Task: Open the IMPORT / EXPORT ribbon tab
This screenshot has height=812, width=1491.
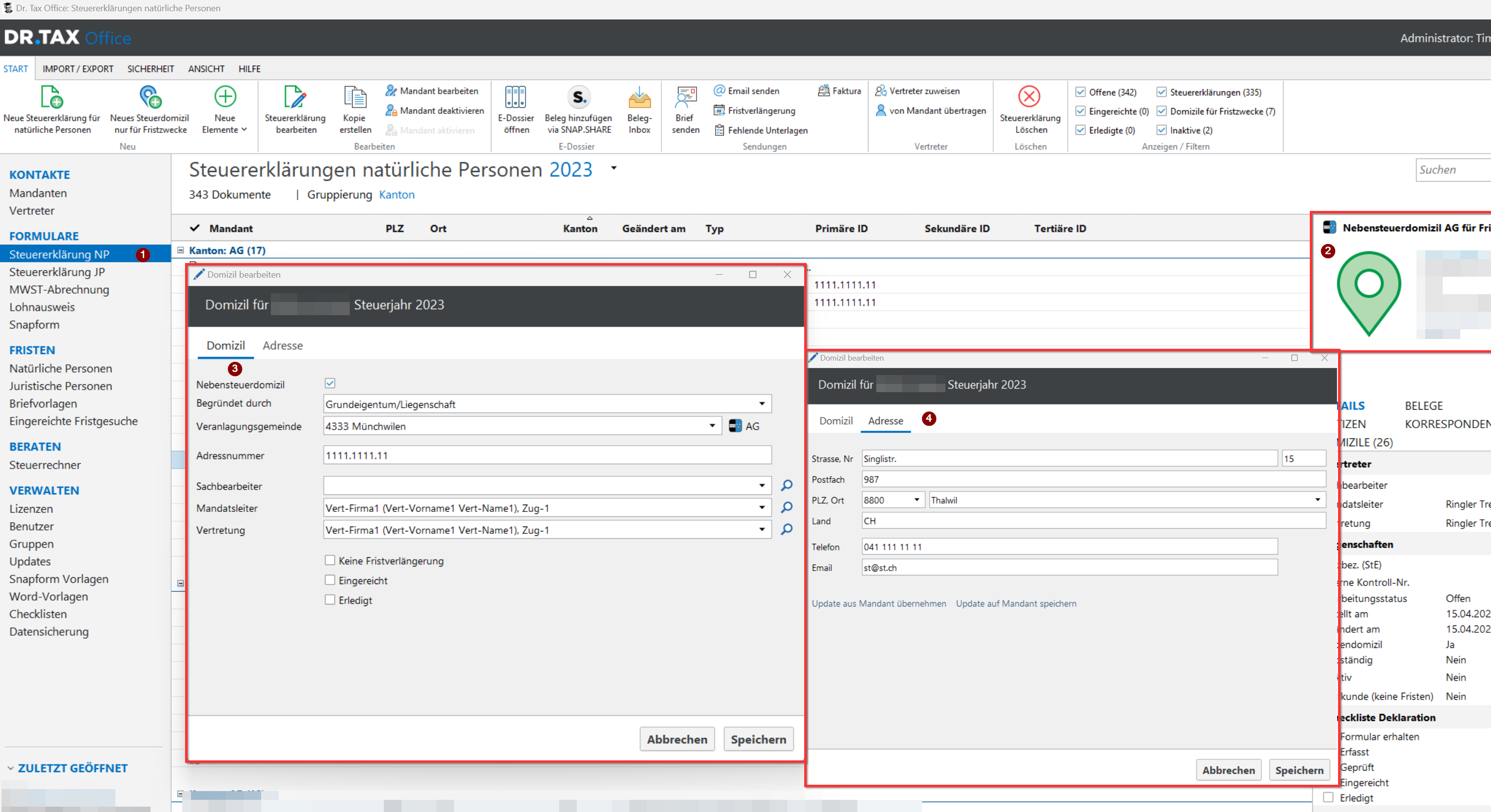Action: [x=77, y=69]
